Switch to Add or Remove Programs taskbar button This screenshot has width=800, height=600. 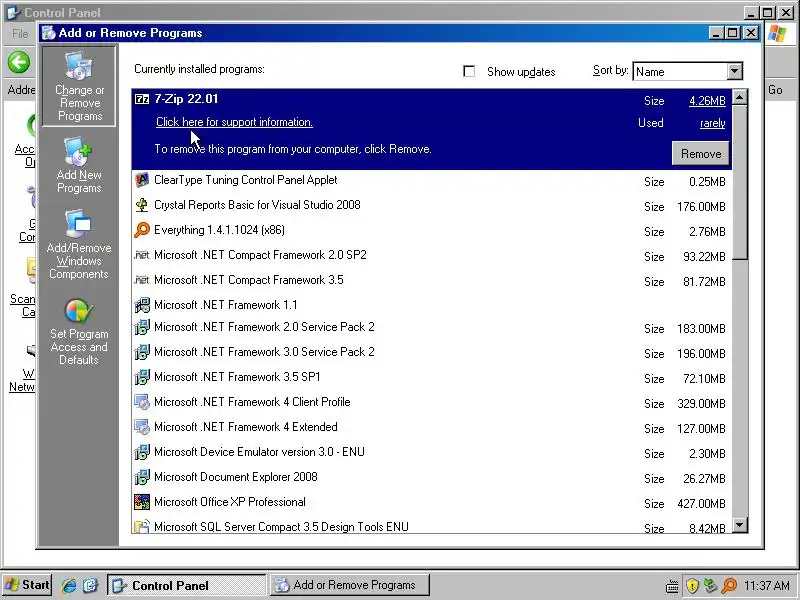click(x=349, y=585)
